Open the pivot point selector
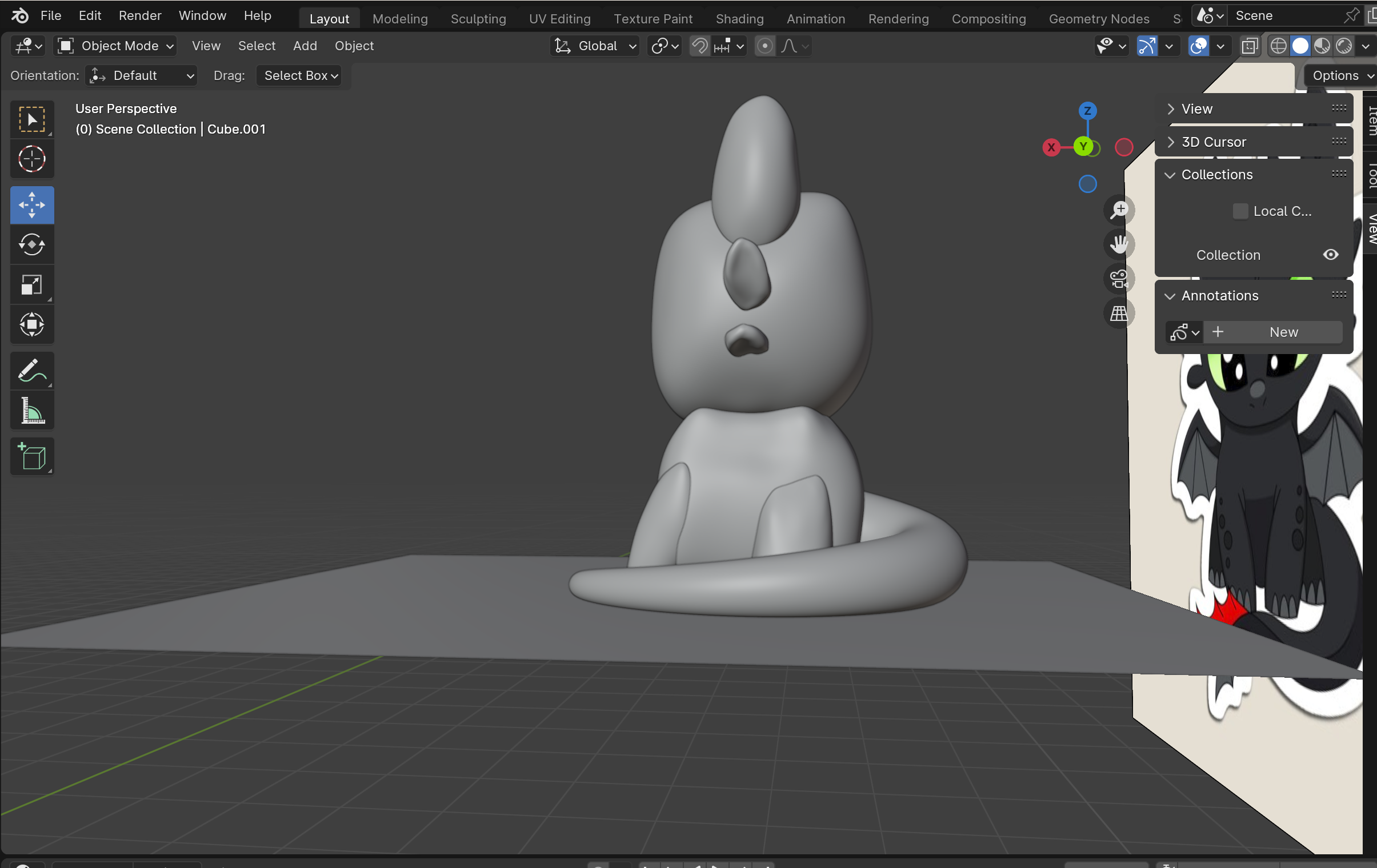This screenshot has width=1377, height=868. click(x=665, y=46)
